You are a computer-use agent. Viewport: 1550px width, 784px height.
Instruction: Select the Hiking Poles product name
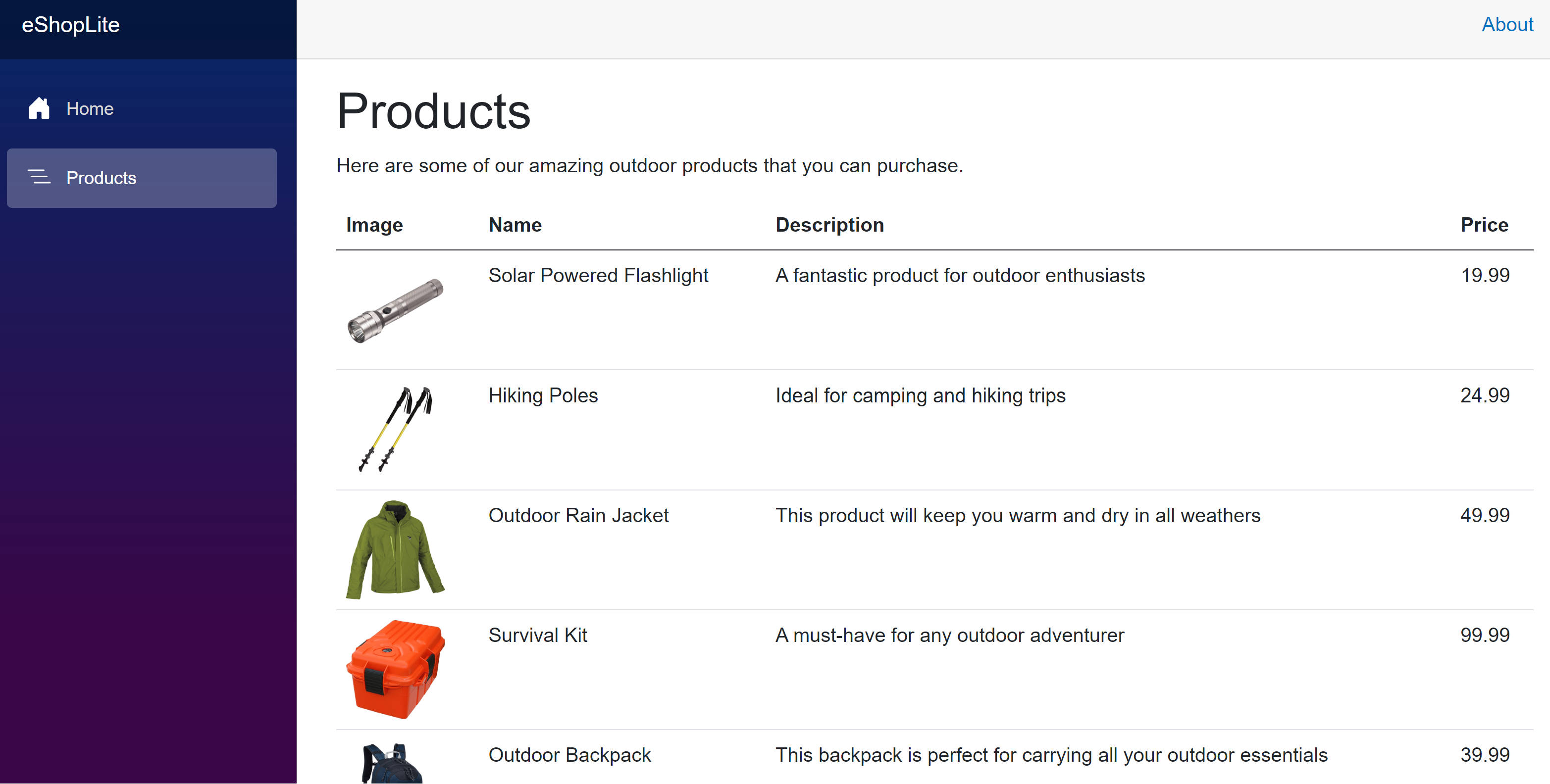(543, 395)
